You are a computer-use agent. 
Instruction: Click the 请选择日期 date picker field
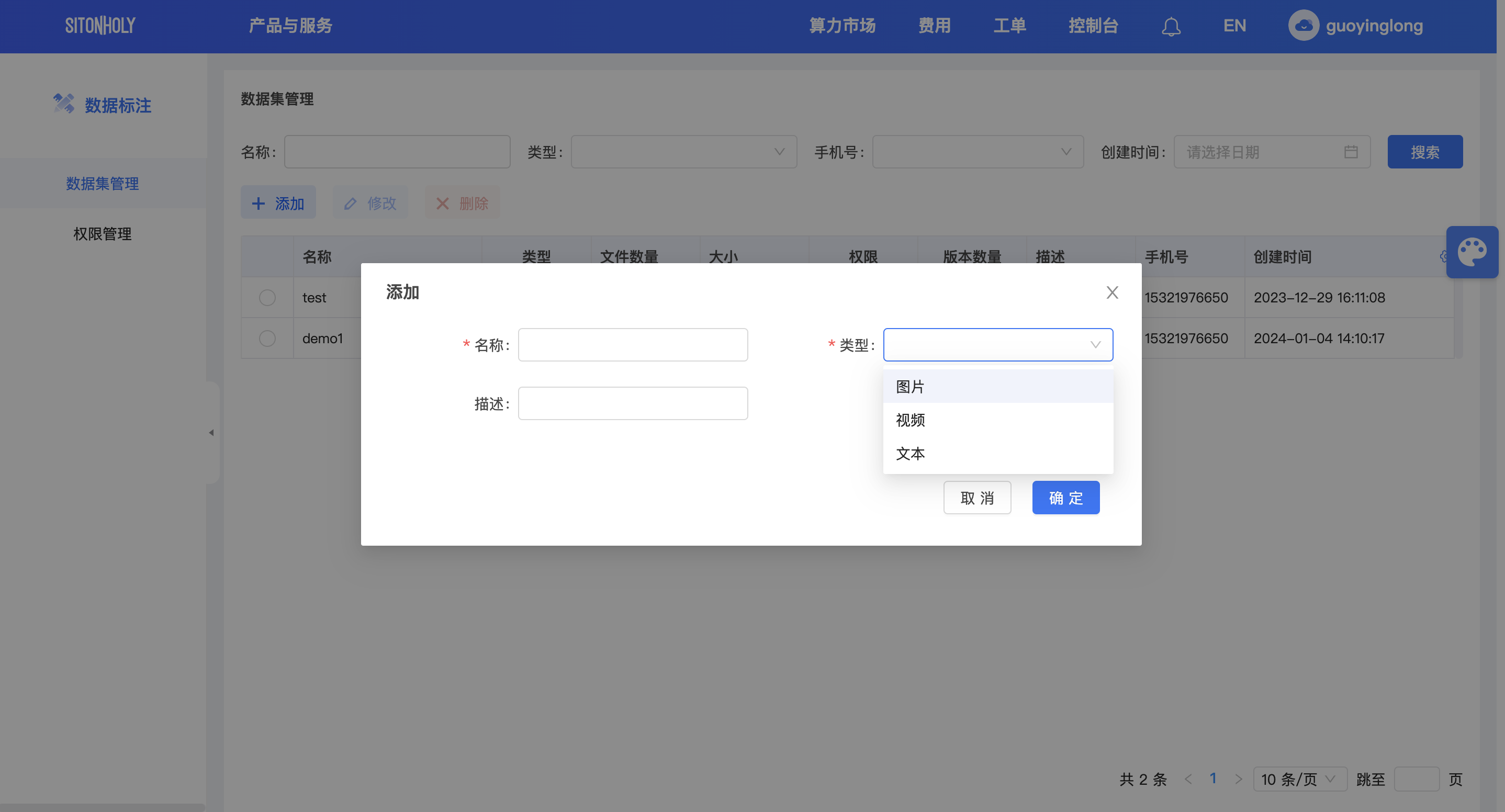(x=1272, y=152)
